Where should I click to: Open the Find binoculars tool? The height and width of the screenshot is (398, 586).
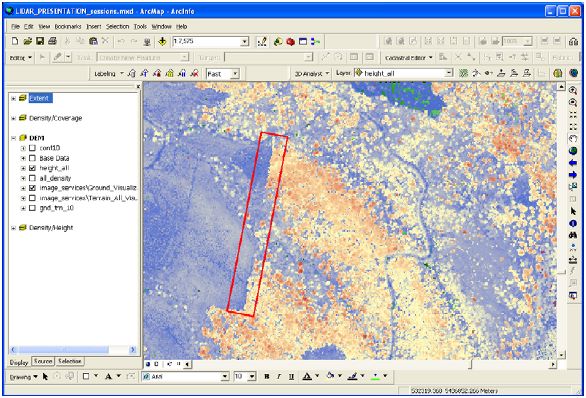pos(573,235)
